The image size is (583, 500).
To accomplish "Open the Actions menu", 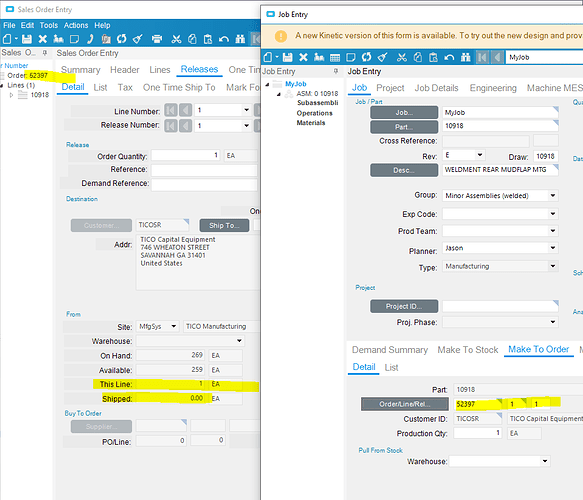I will click(76, 25).
